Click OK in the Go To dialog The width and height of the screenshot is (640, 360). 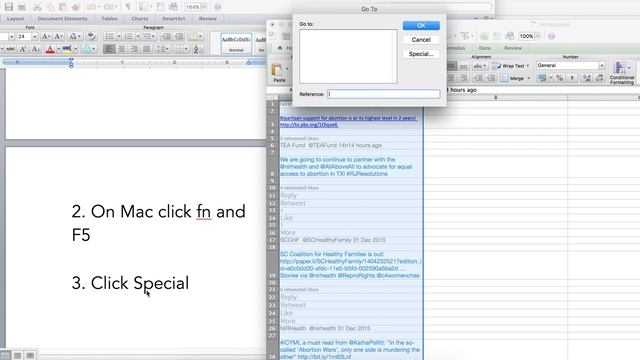(x=421, y=25)
